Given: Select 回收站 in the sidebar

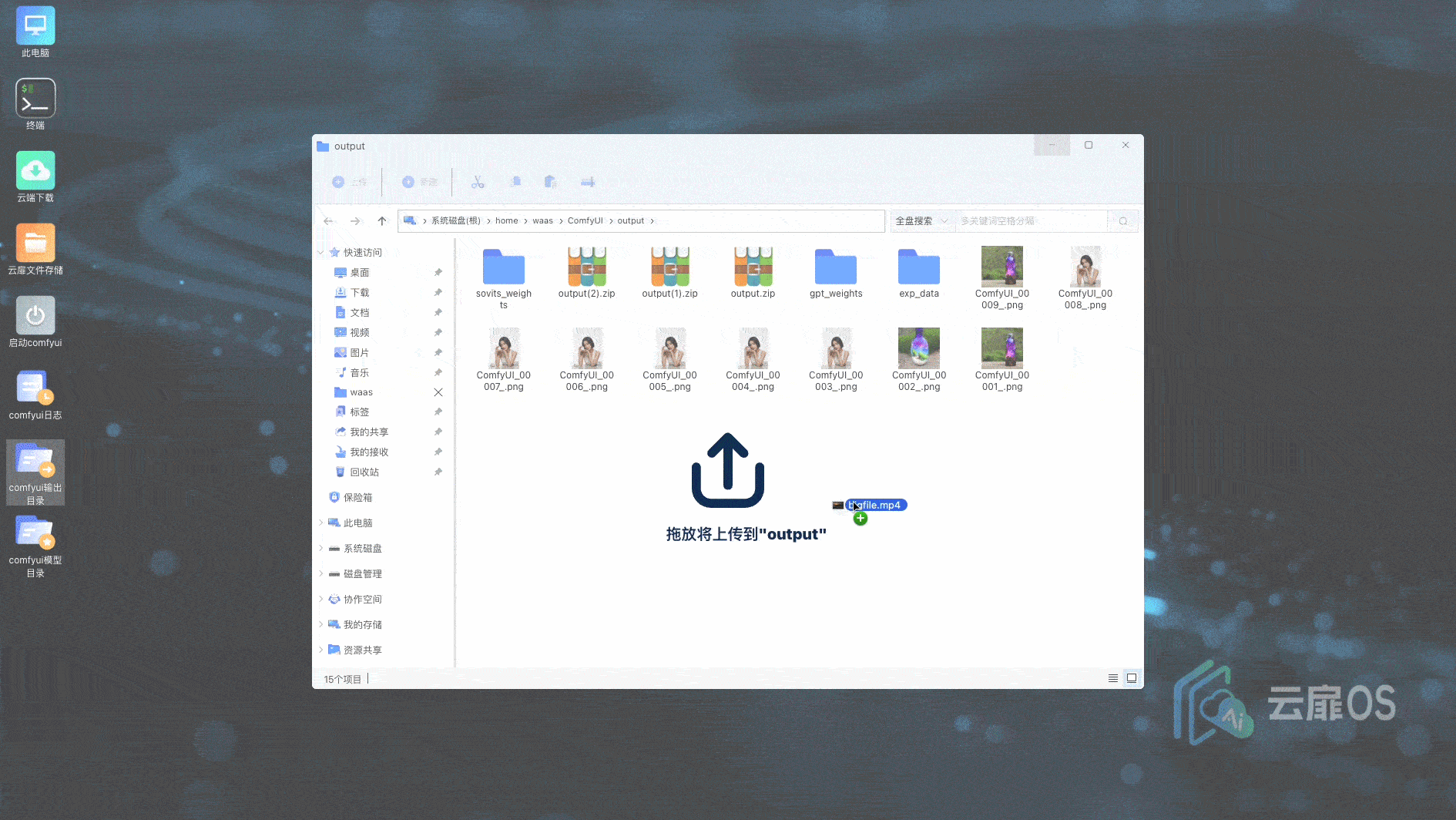Looking at the screenshot, I should (x=364, y=472).
